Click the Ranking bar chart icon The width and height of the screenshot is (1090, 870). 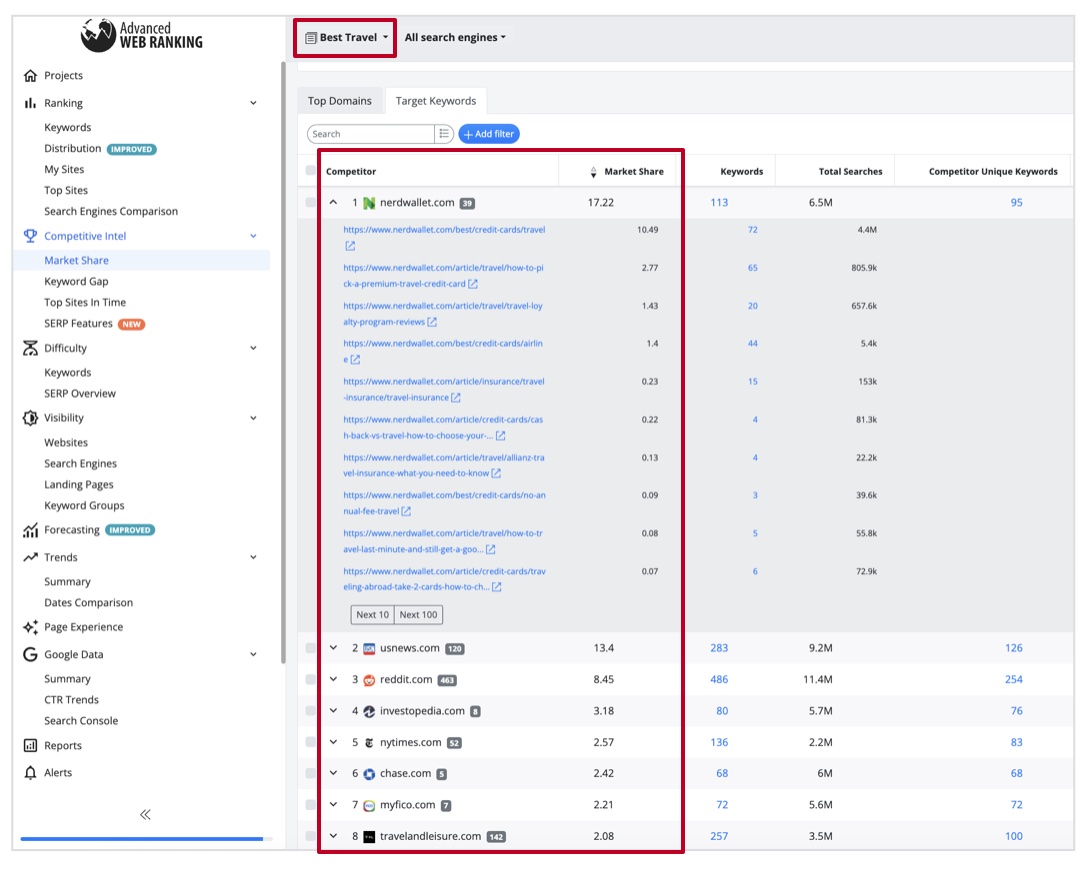point(30,103)
